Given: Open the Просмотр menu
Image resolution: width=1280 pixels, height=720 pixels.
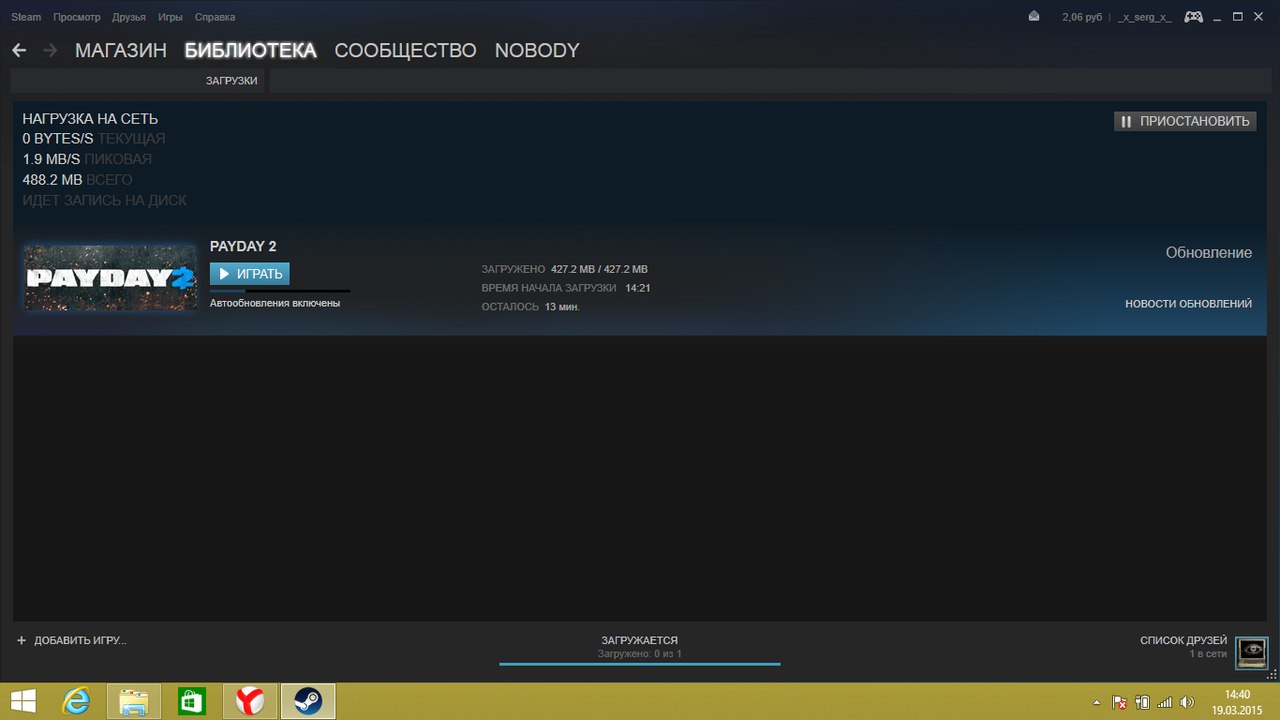Looking at the screenshot, I should 76,17.
